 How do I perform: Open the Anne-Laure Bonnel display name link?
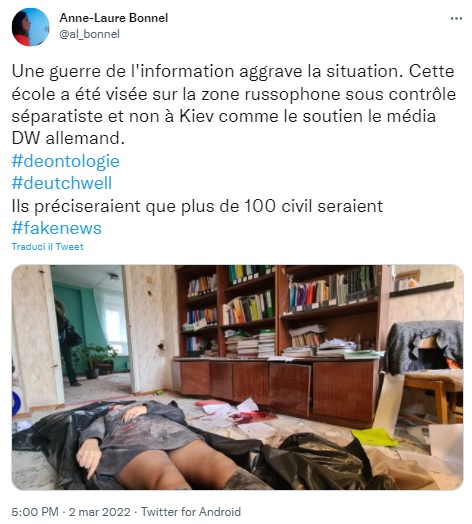tap(114, 18)
